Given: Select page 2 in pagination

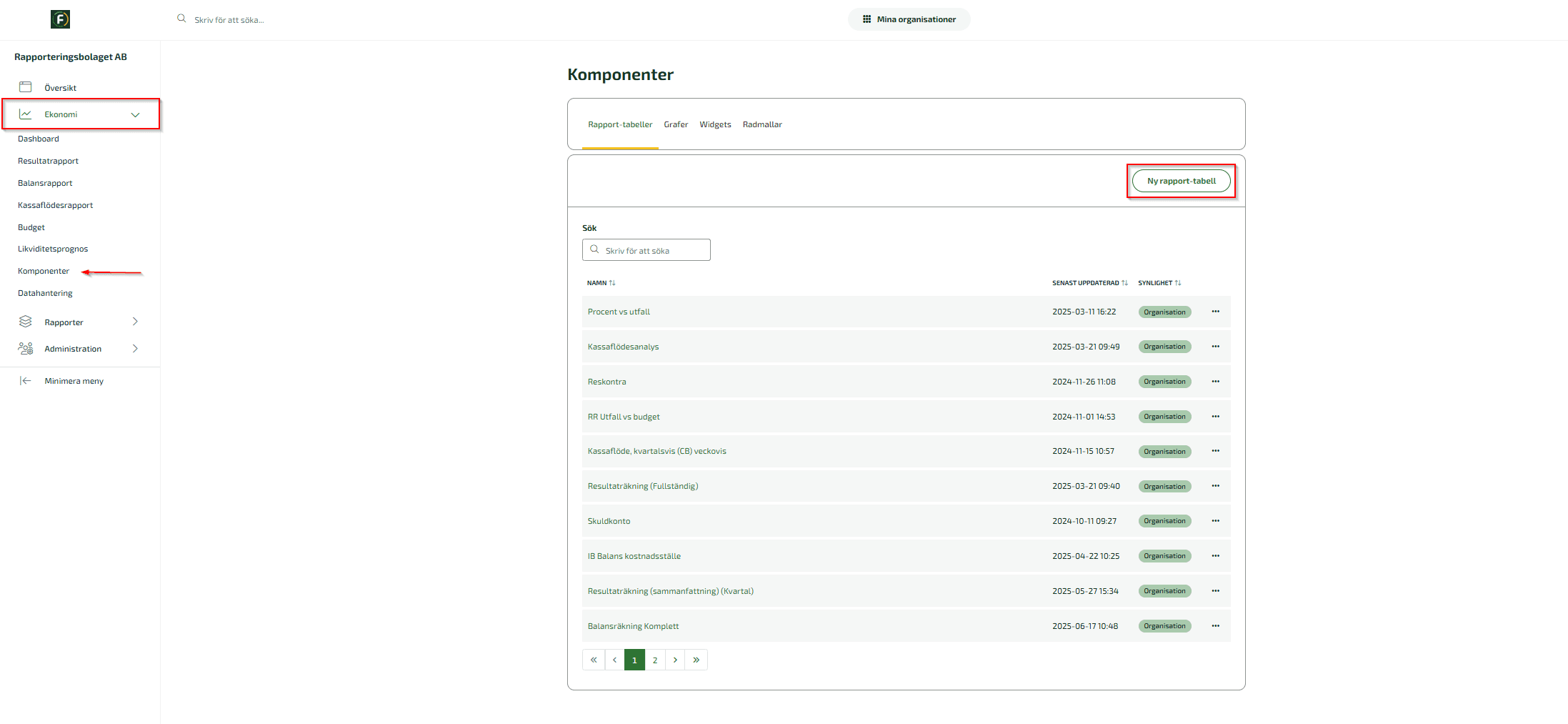Looking at the screenshot, I should (x=655, y=660).
